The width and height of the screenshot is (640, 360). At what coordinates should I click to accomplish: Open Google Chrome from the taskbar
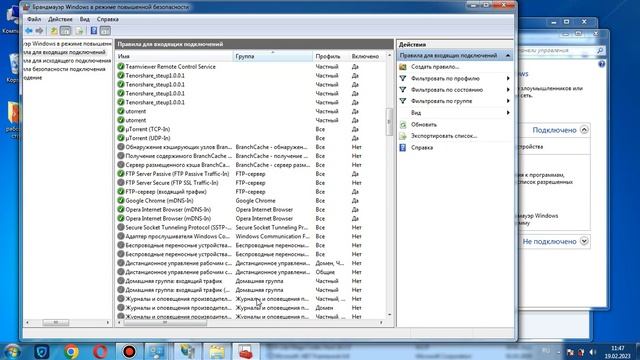71,351
